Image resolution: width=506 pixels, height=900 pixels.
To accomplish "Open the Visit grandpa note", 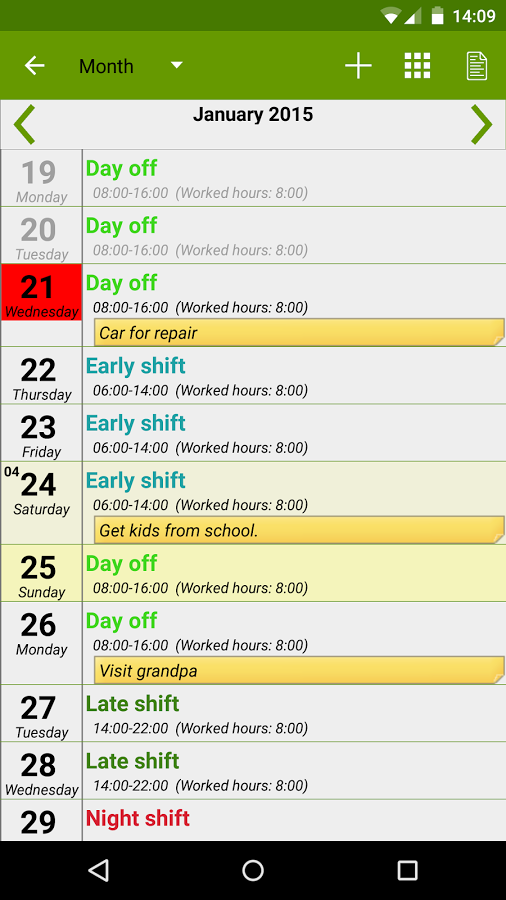I will click(x=299, y=670).
